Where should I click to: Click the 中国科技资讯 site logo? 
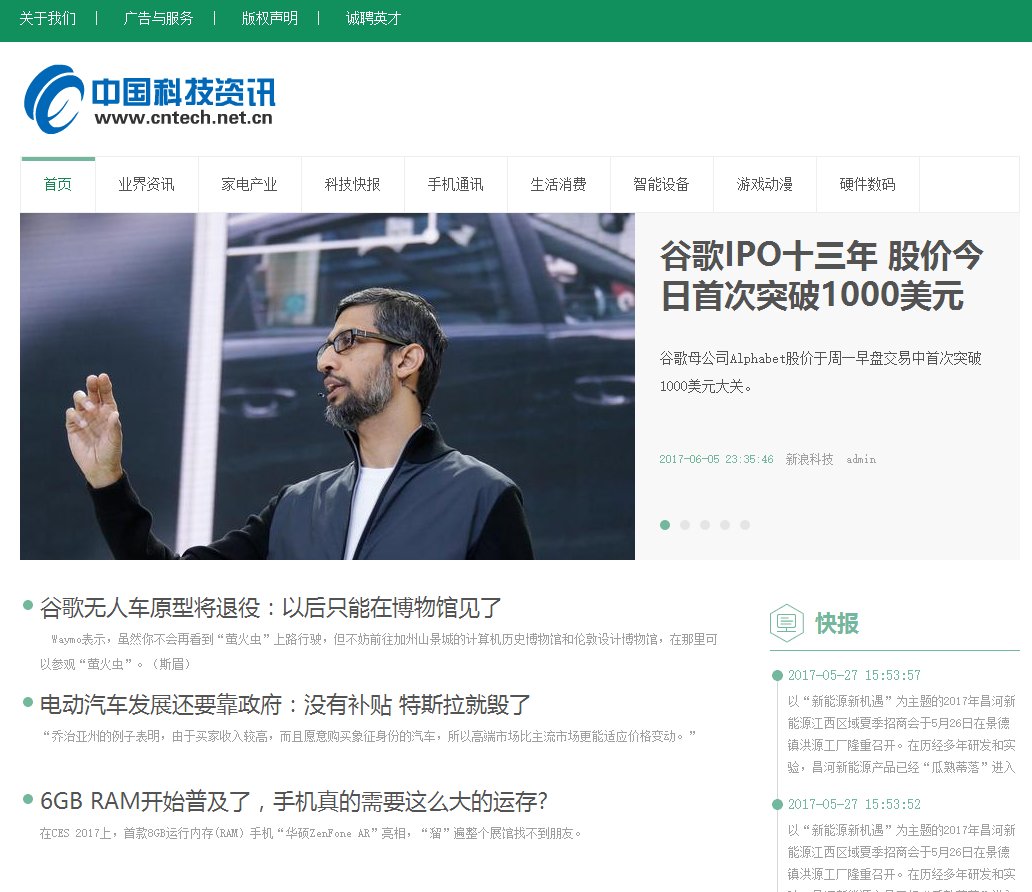tap(149, 99)
